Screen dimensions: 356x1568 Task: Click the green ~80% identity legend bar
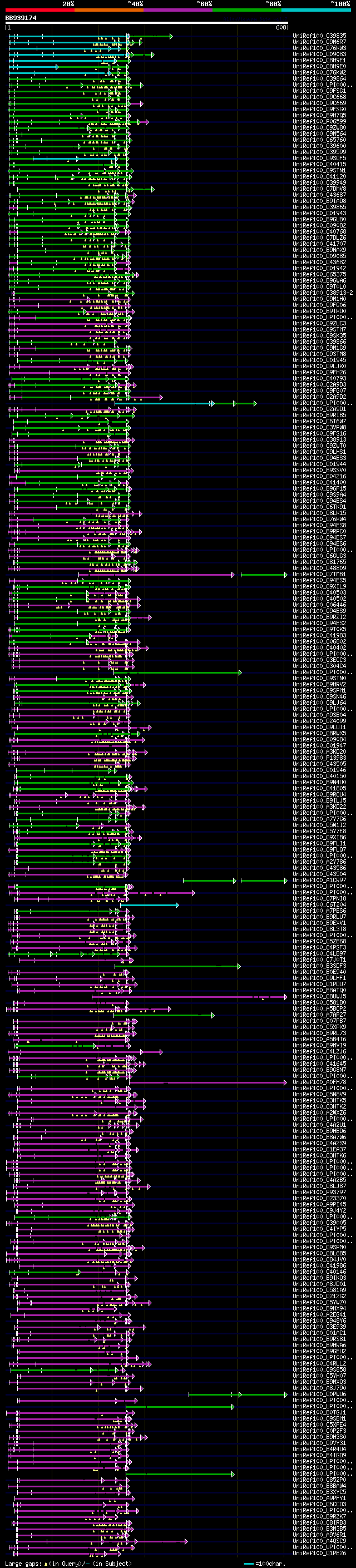(247, 10)
